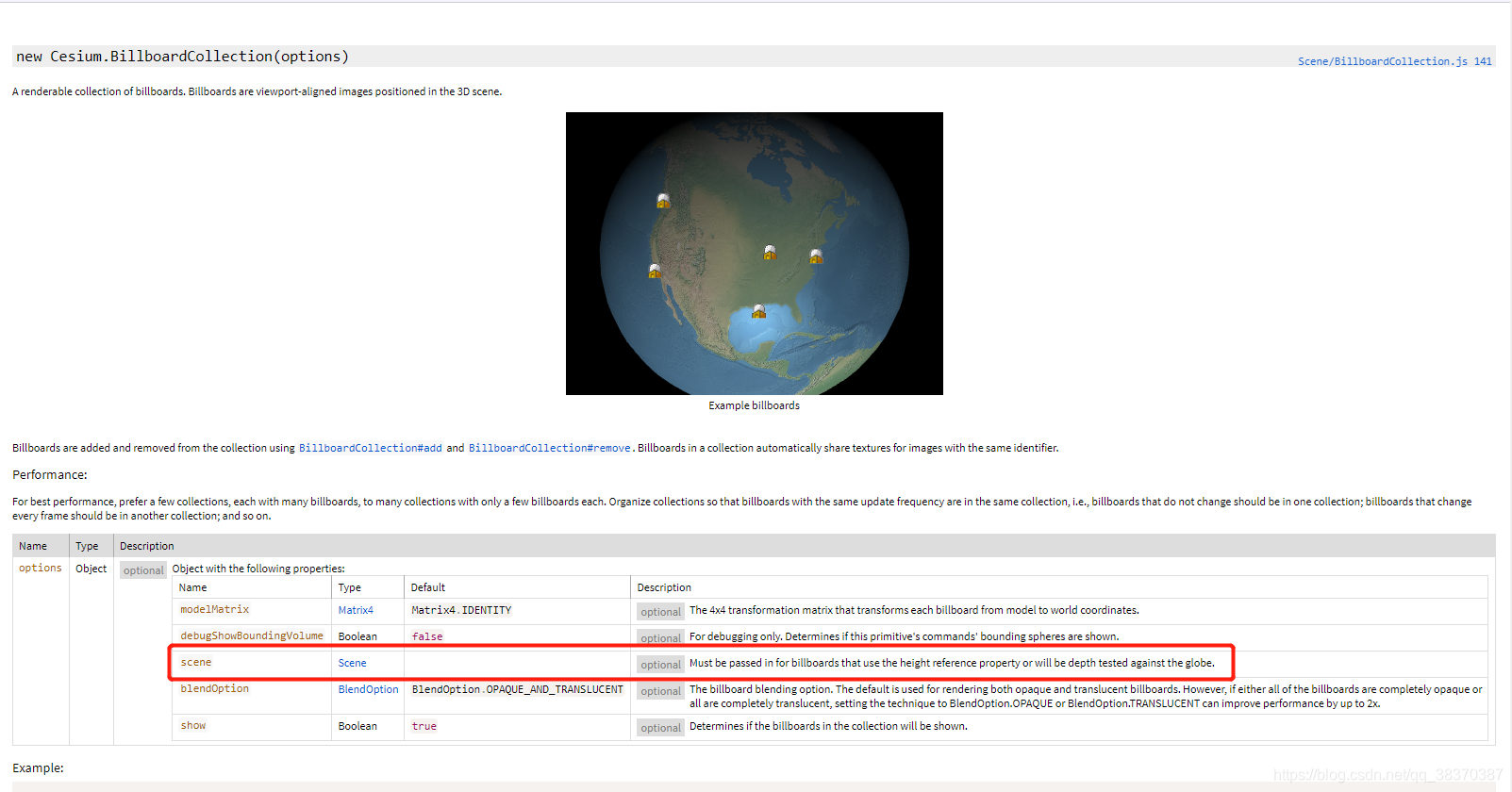Open the Matrix4 type link

click(x=356, y=610)
